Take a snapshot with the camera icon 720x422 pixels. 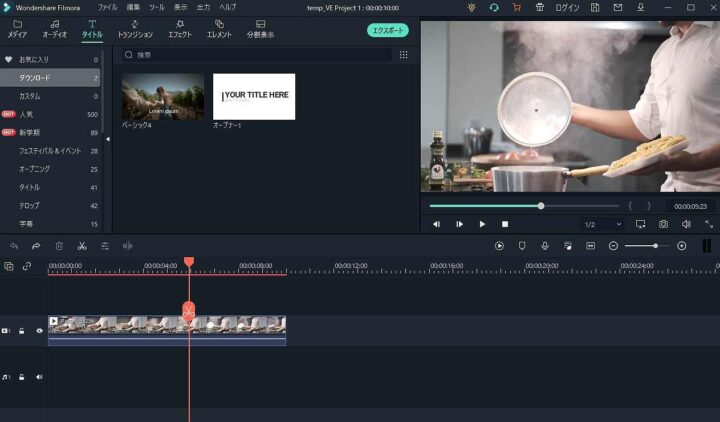663,224
